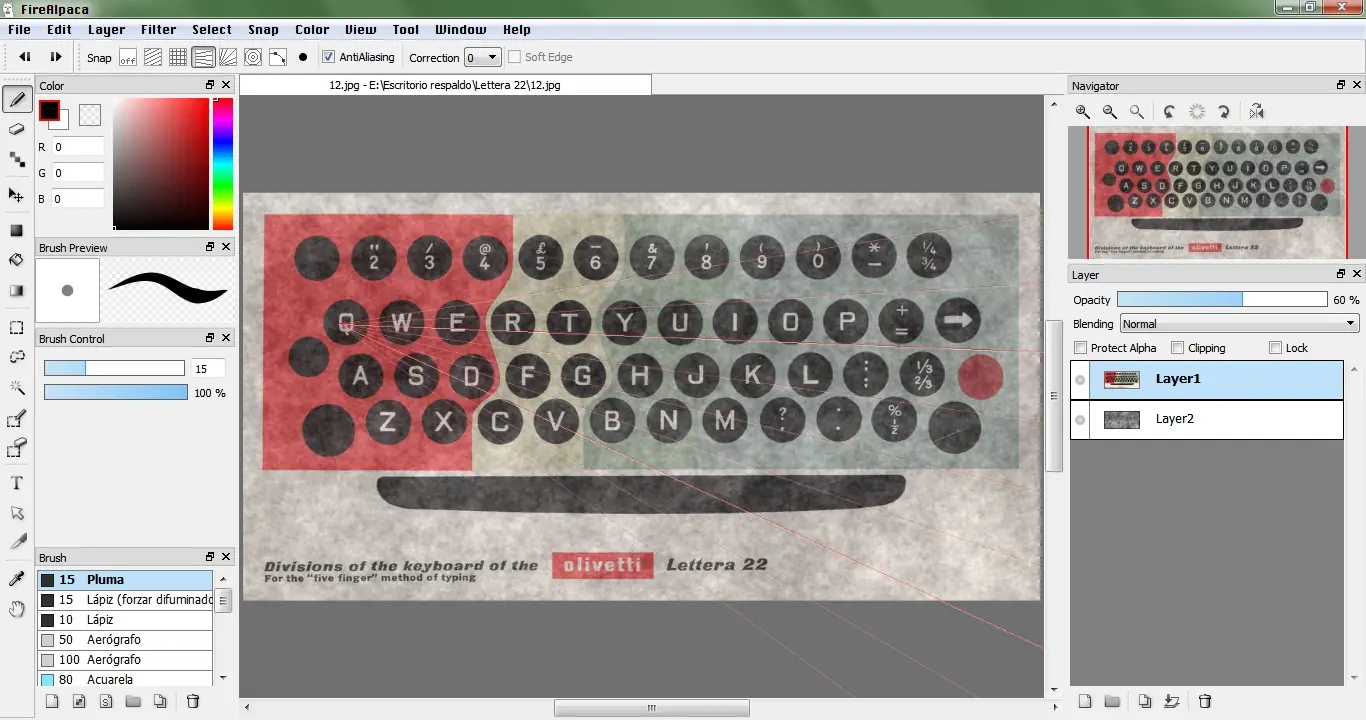Screen dimensions: 1366x720
Task: Float the Color panel
Action: click(x=210, y=86)
